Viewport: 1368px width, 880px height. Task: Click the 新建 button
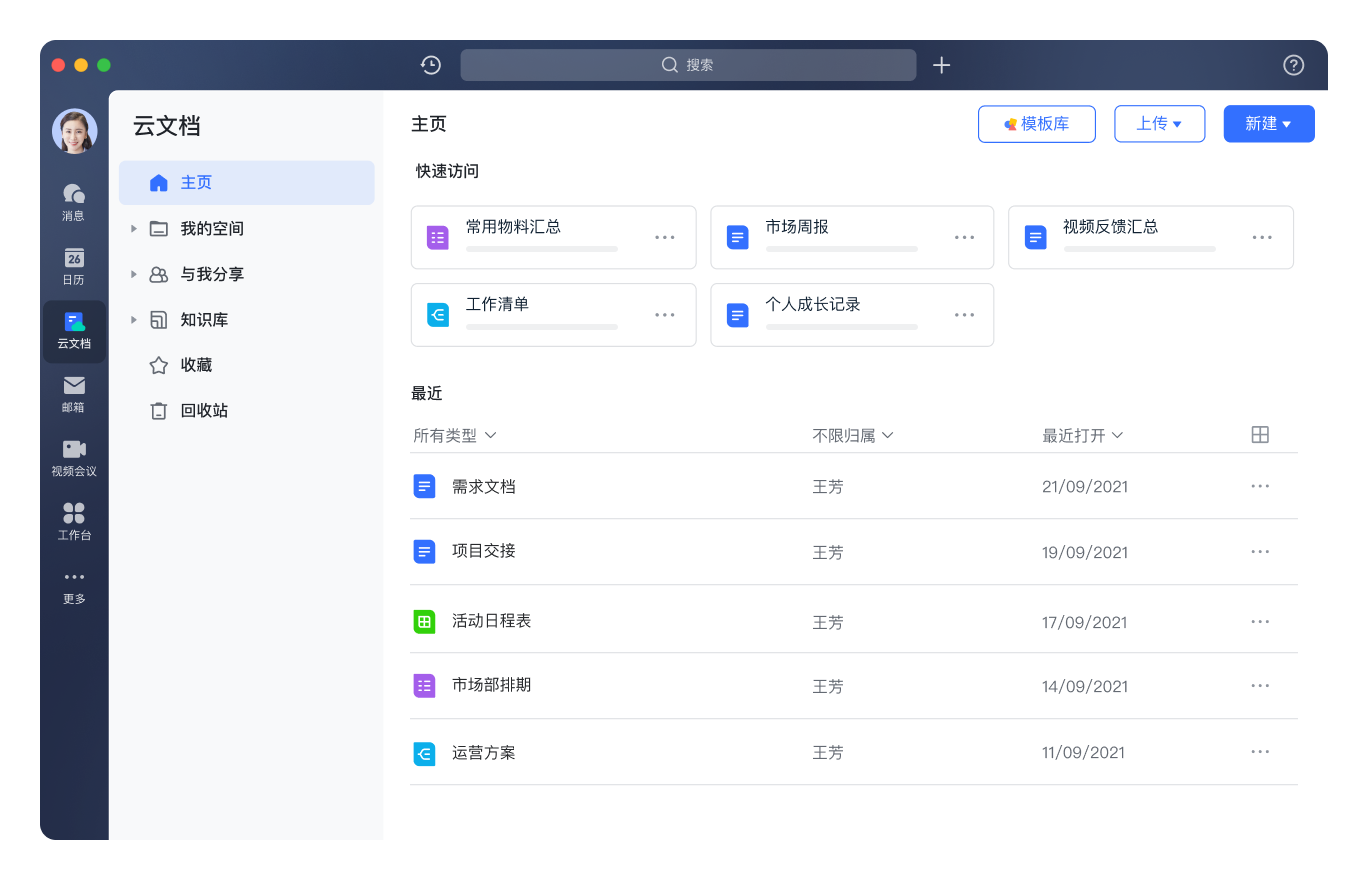point(1268,124)
